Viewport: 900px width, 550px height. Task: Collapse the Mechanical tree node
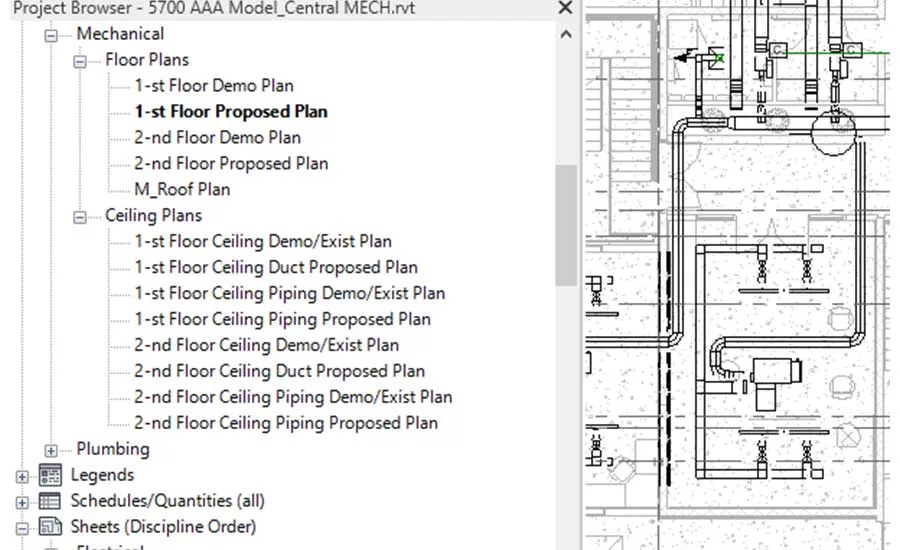pyautogui.click(x=51, y=36)
